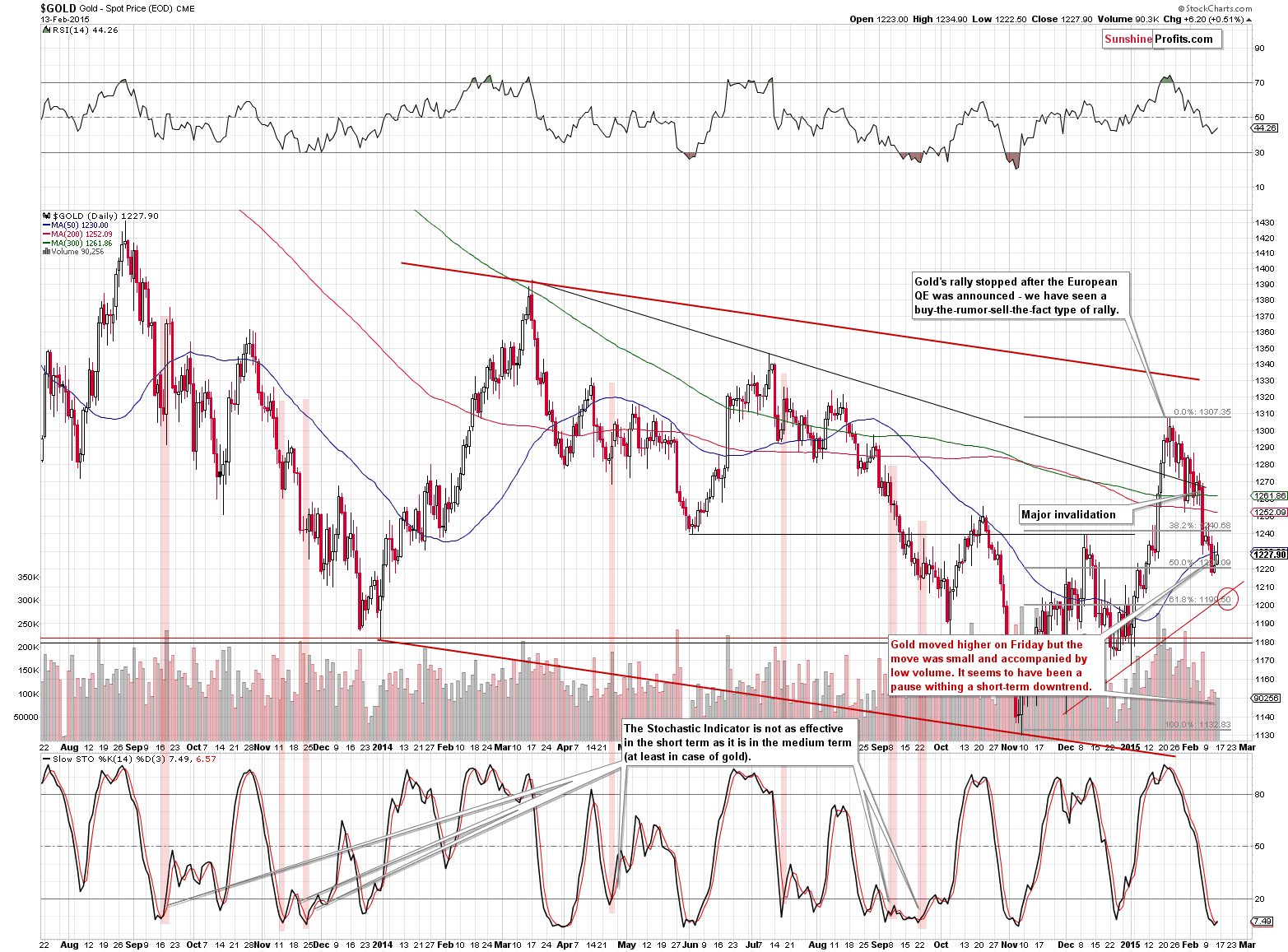Click the MA(300) 1261.86 legend entry
Image resolution: width=1288 pixels, height=952 pixels.
[x=77, y=243]
